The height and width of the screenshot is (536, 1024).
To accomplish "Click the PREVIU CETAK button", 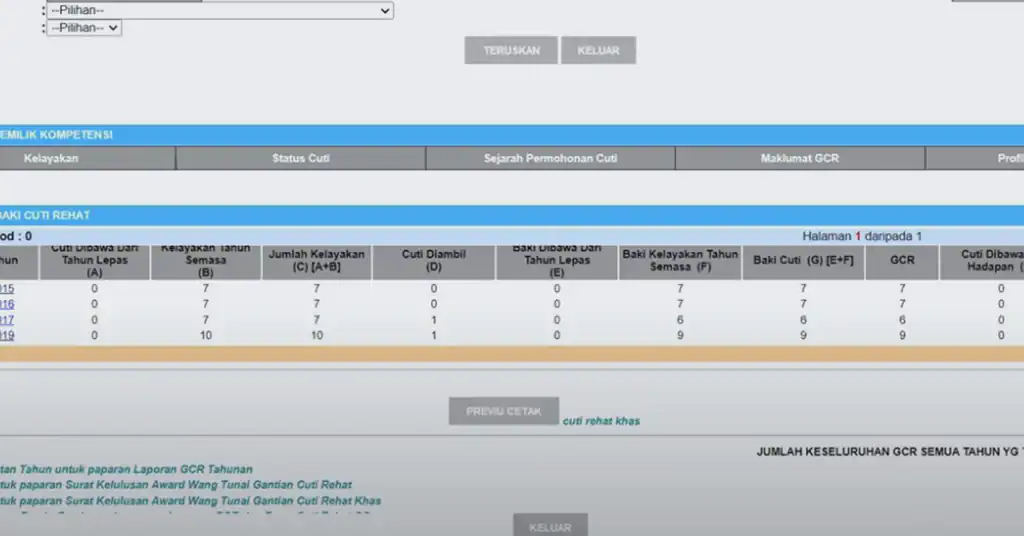I will tap(504, 411).
